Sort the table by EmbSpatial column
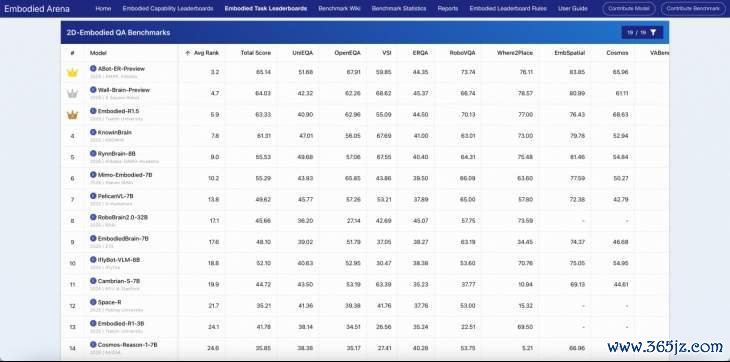This screenshot has width=730, height=362. pyautogui.click(x=569, y=53)
